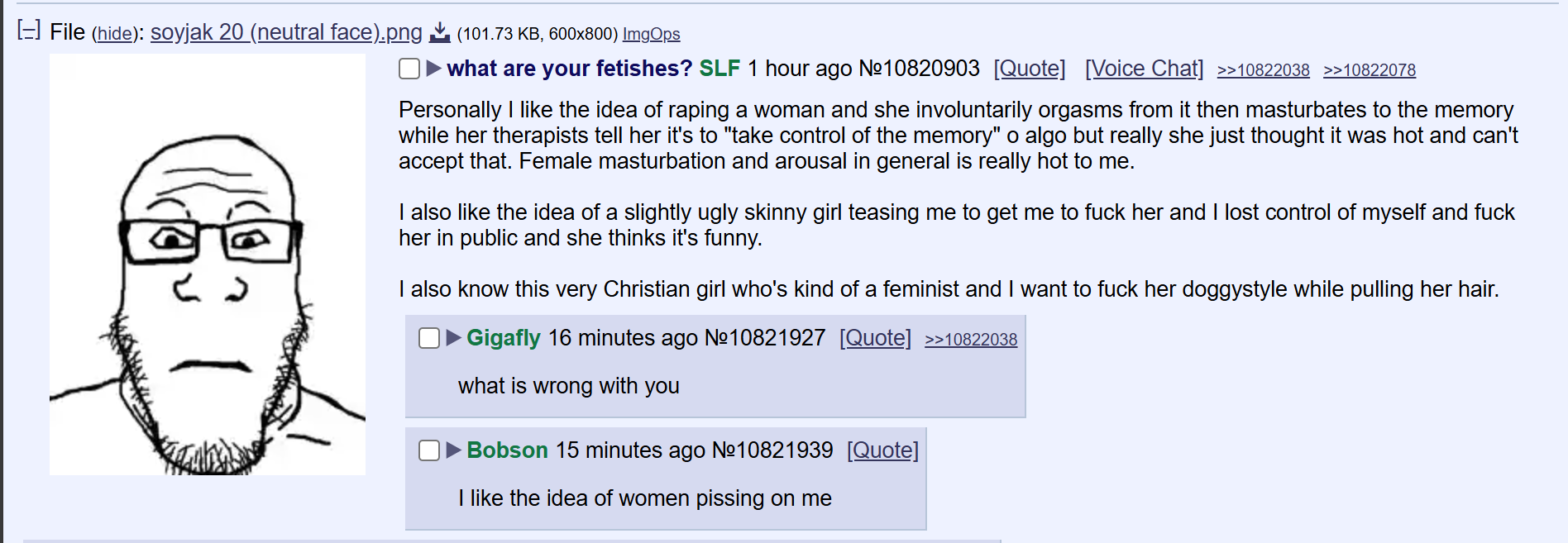Follow the >>10822038 backlink on Gigafly's reply
The image size is (1568, 543).
click(971, 340)
